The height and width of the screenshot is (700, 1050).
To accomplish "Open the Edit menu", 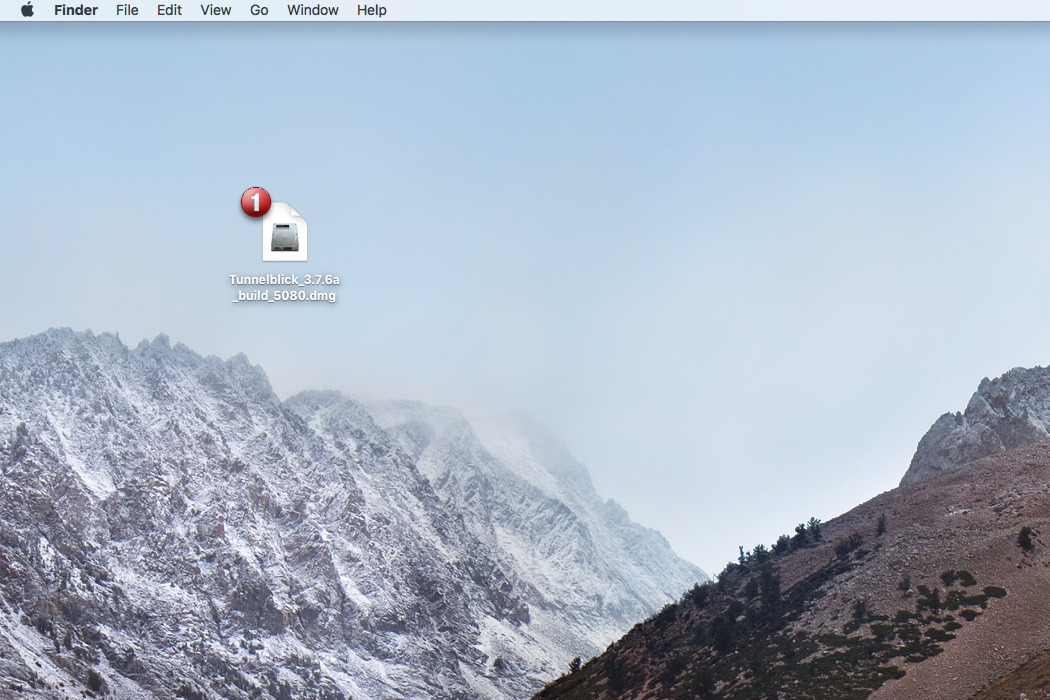I will pos(169,10).
